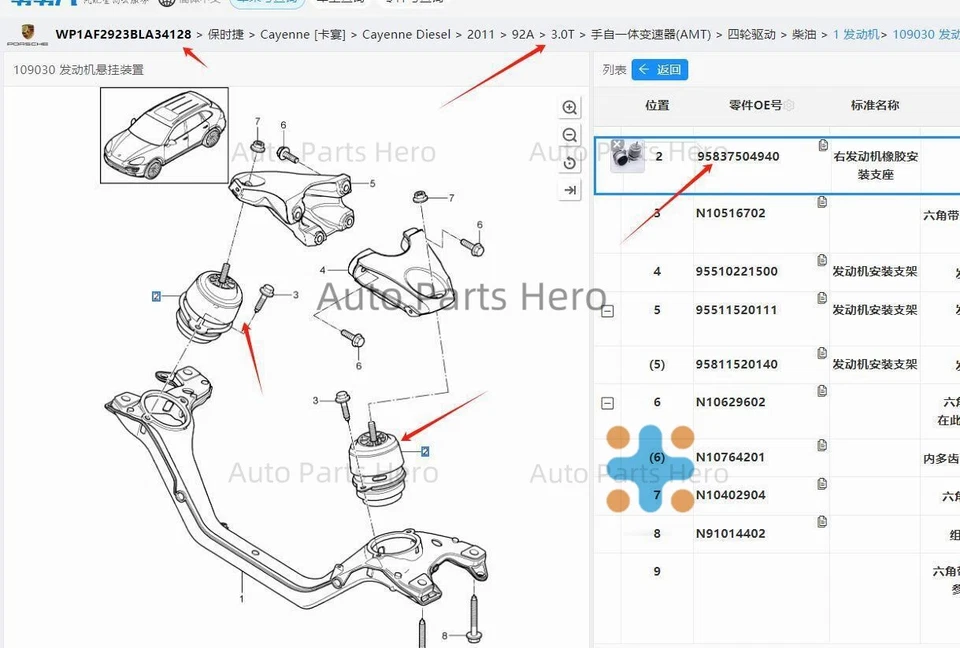Click the 位置 column header
Image resolution: width=960 pixels, height=648 pixels.
657,105
